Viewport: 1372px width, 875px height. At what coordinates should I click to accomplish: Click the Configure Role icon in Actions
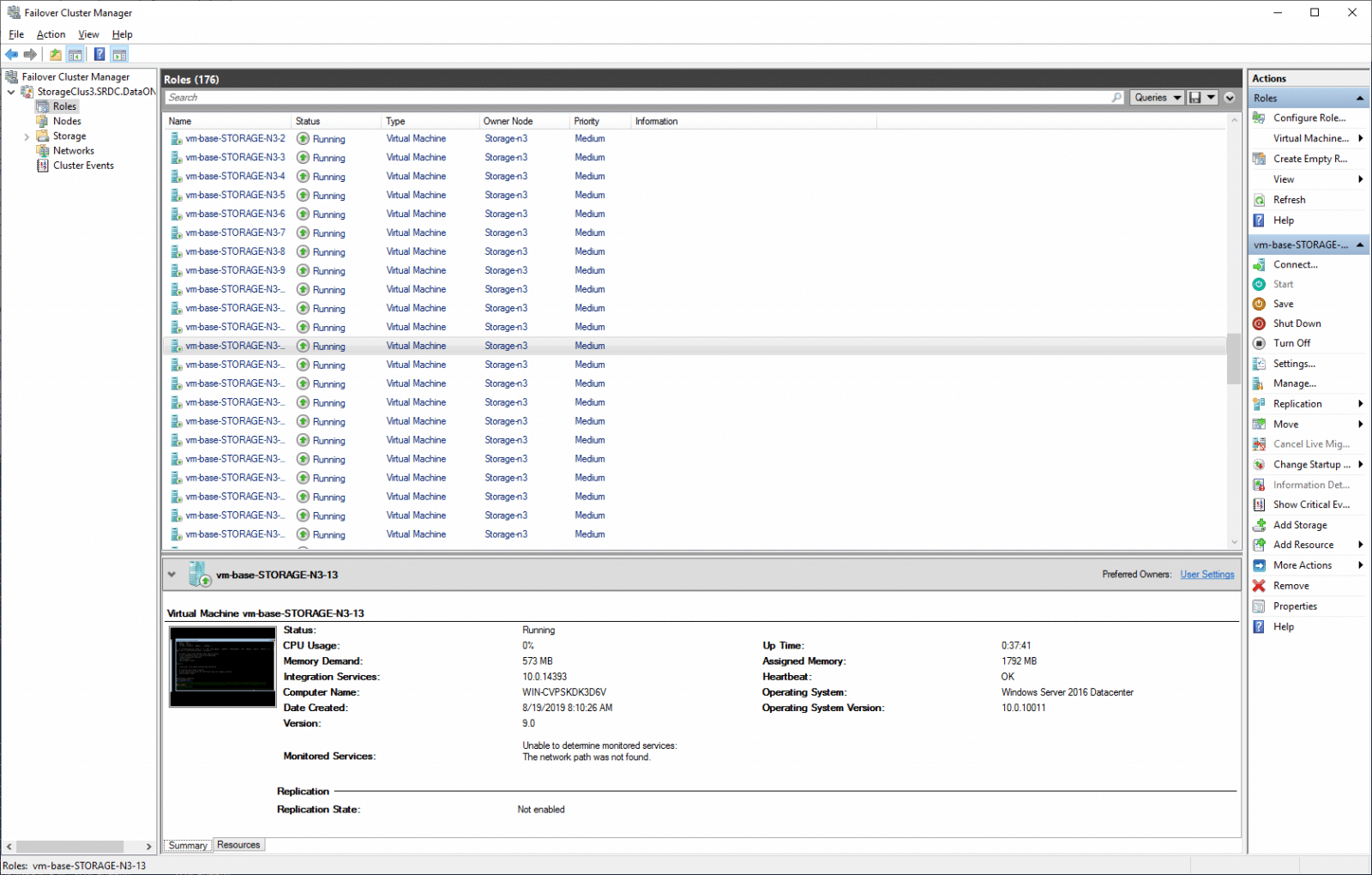(x=1259, y=118)
